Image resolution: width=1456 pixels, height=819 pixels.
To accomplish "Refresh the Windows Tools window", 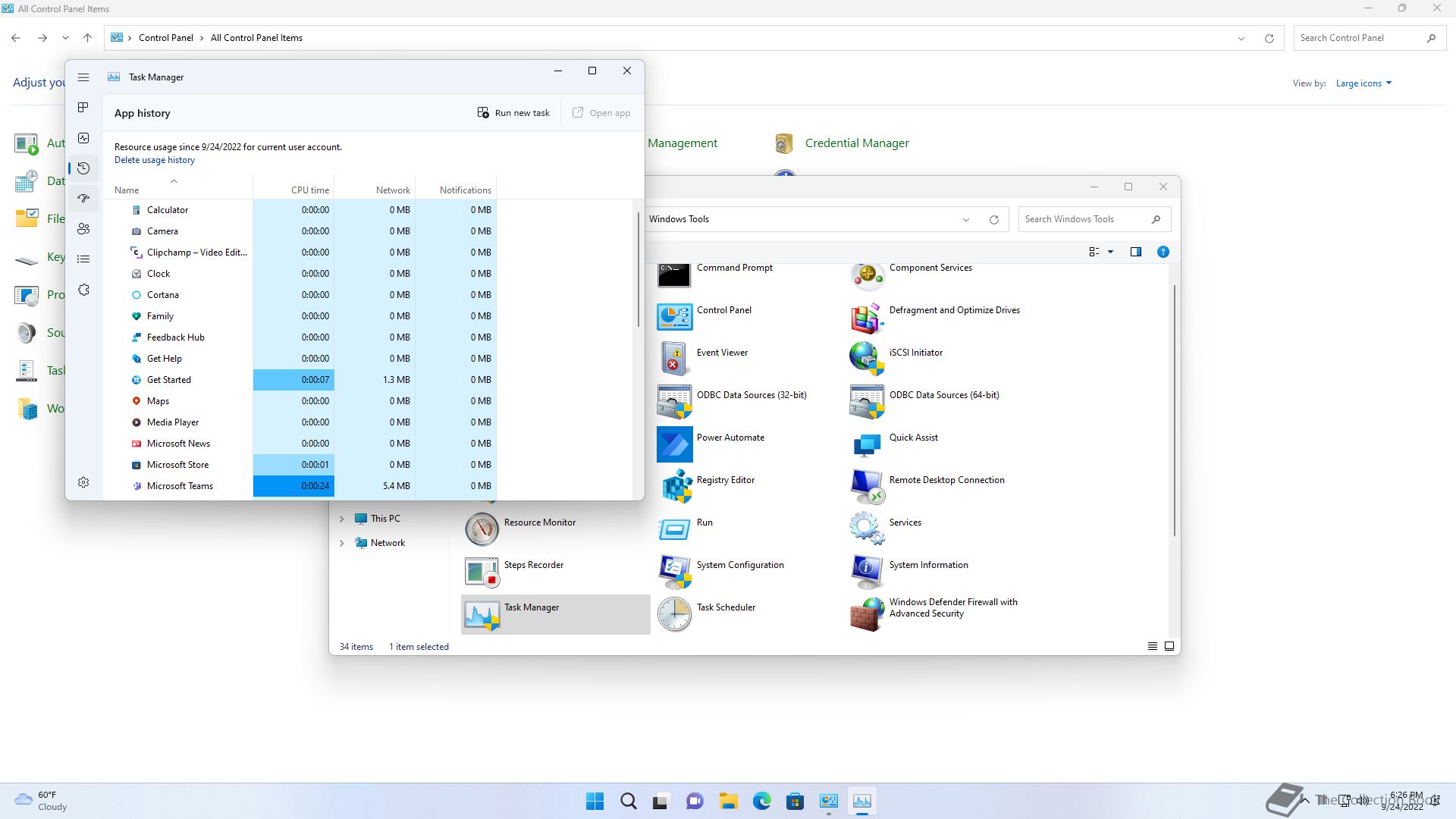I will 994,220.
